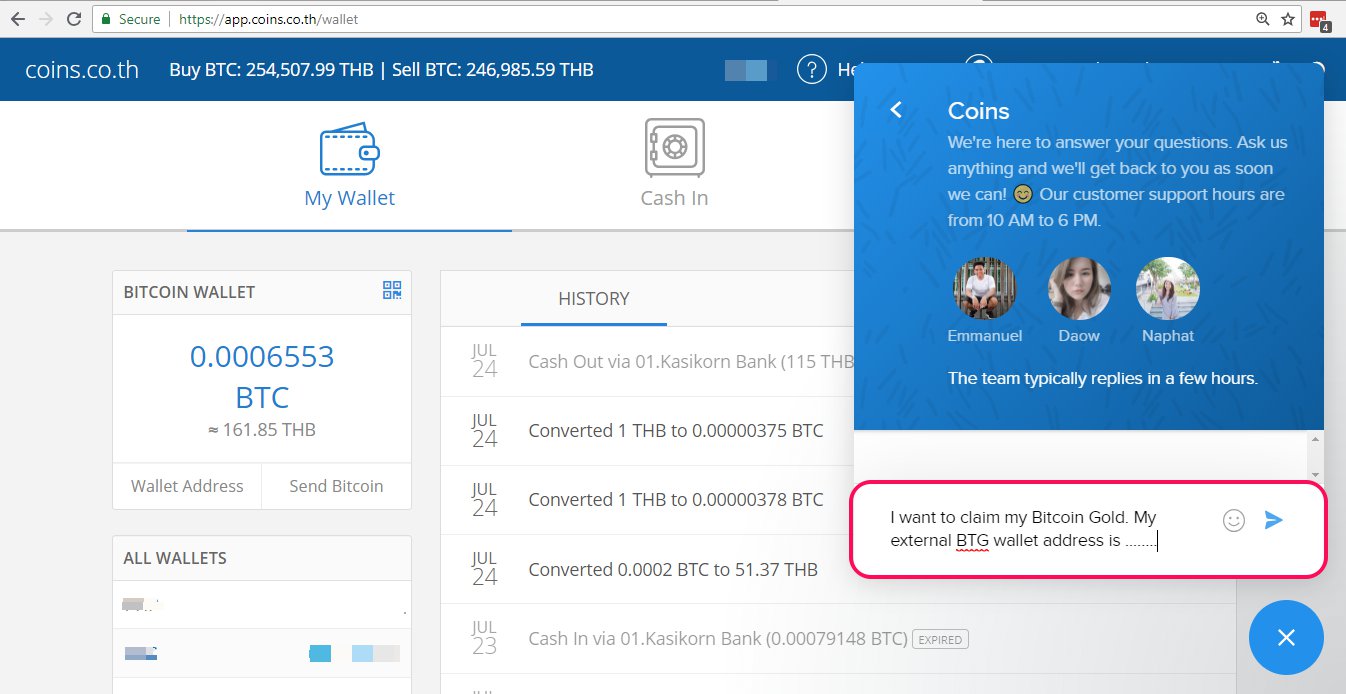
Task: Open the Help question mark icon
Action: 811,69
